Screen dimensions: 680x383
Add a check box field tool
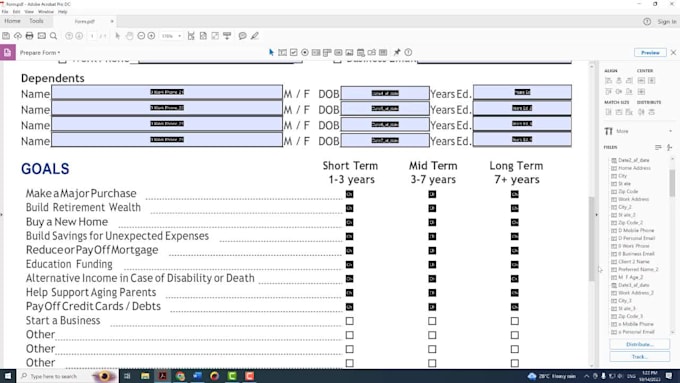click(x=294, y=52)
